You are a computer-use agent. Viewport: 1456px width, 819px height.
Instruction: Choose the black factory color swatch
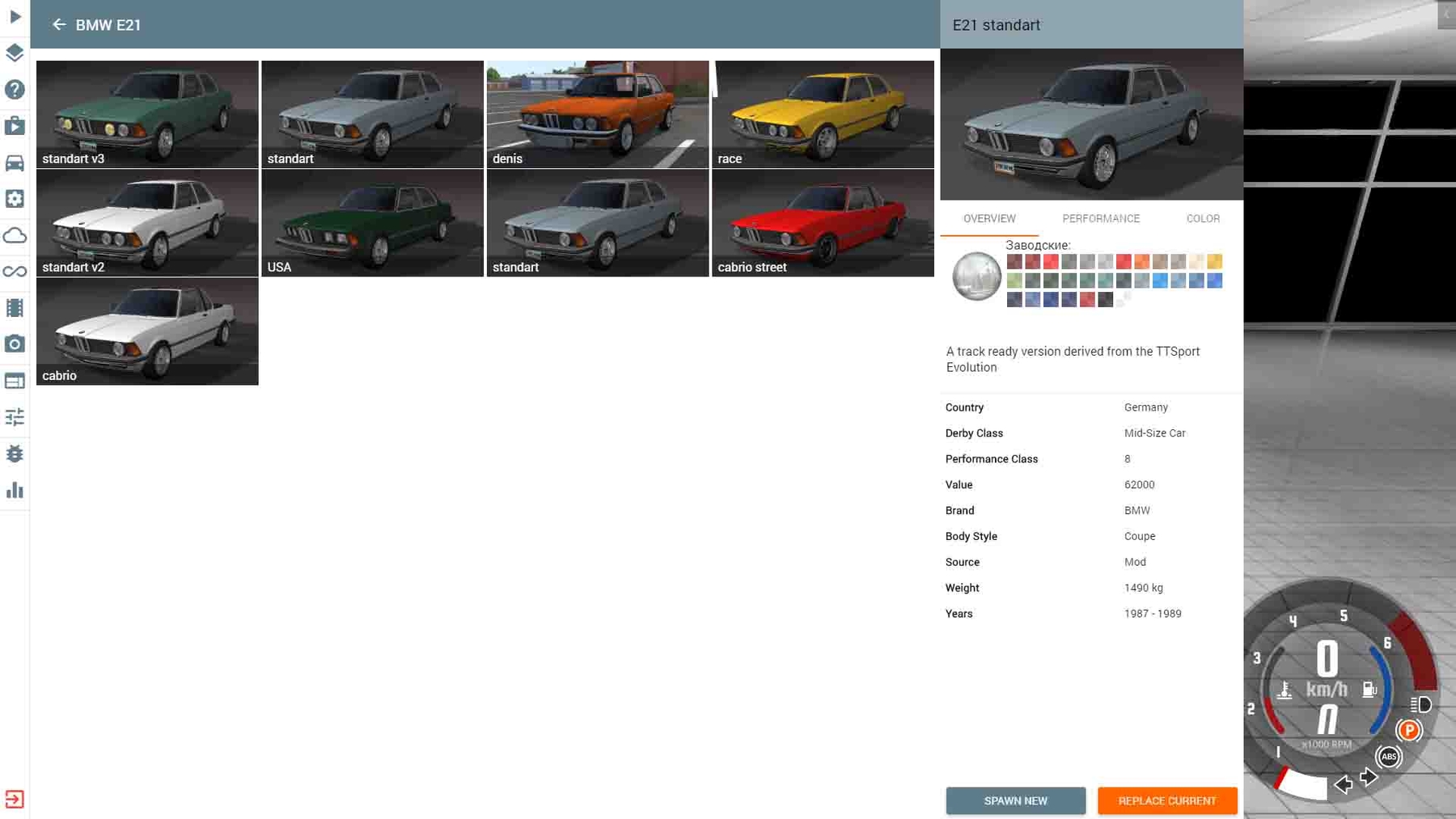click(1105, 300)
